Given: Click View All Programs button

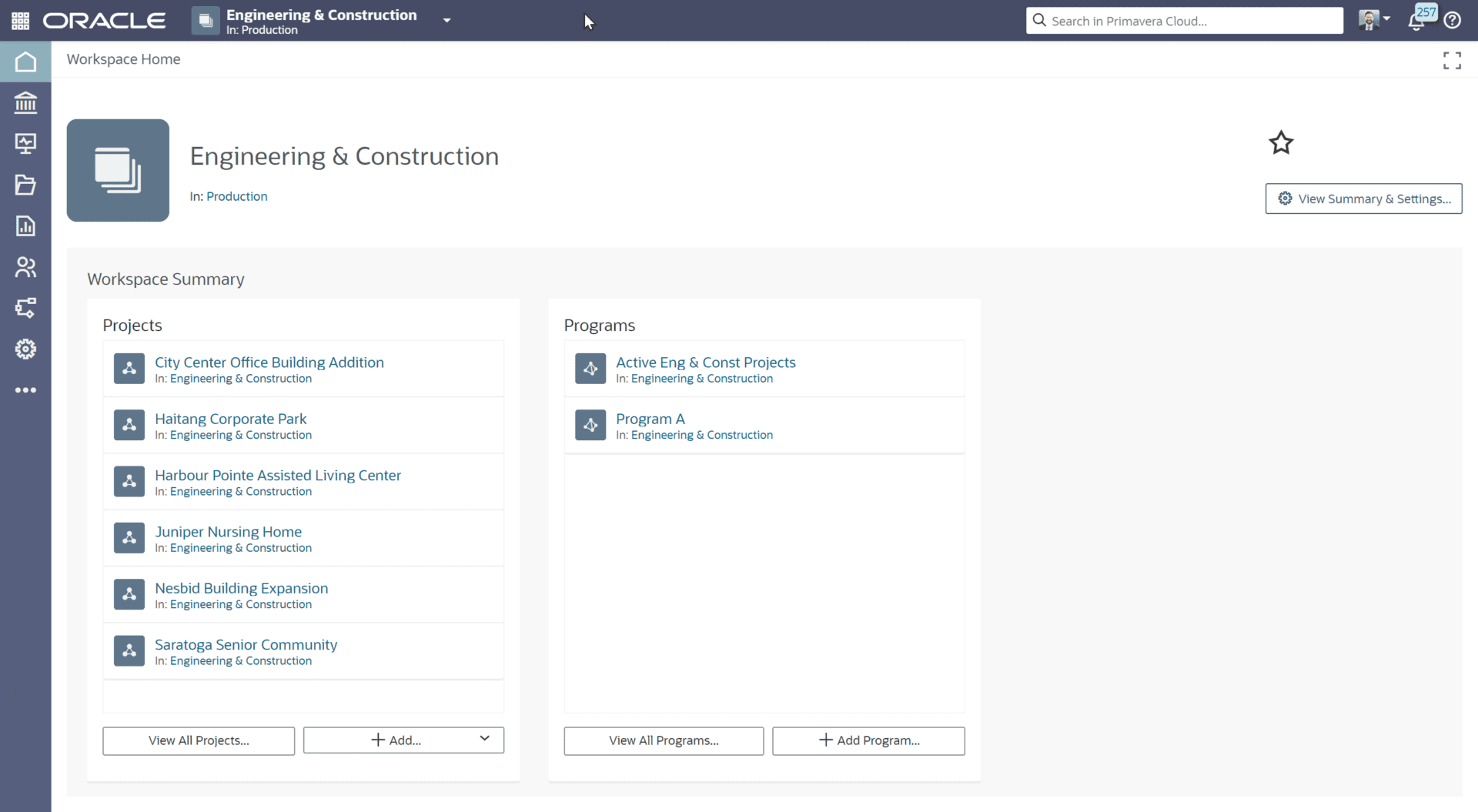Looking at the screenshot, I should point(664,740).
